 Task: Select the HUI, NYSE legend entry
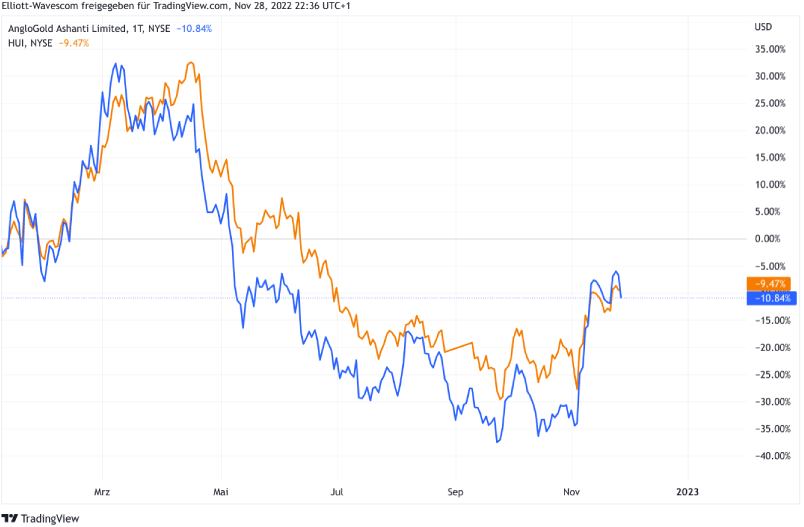[28, 44]
